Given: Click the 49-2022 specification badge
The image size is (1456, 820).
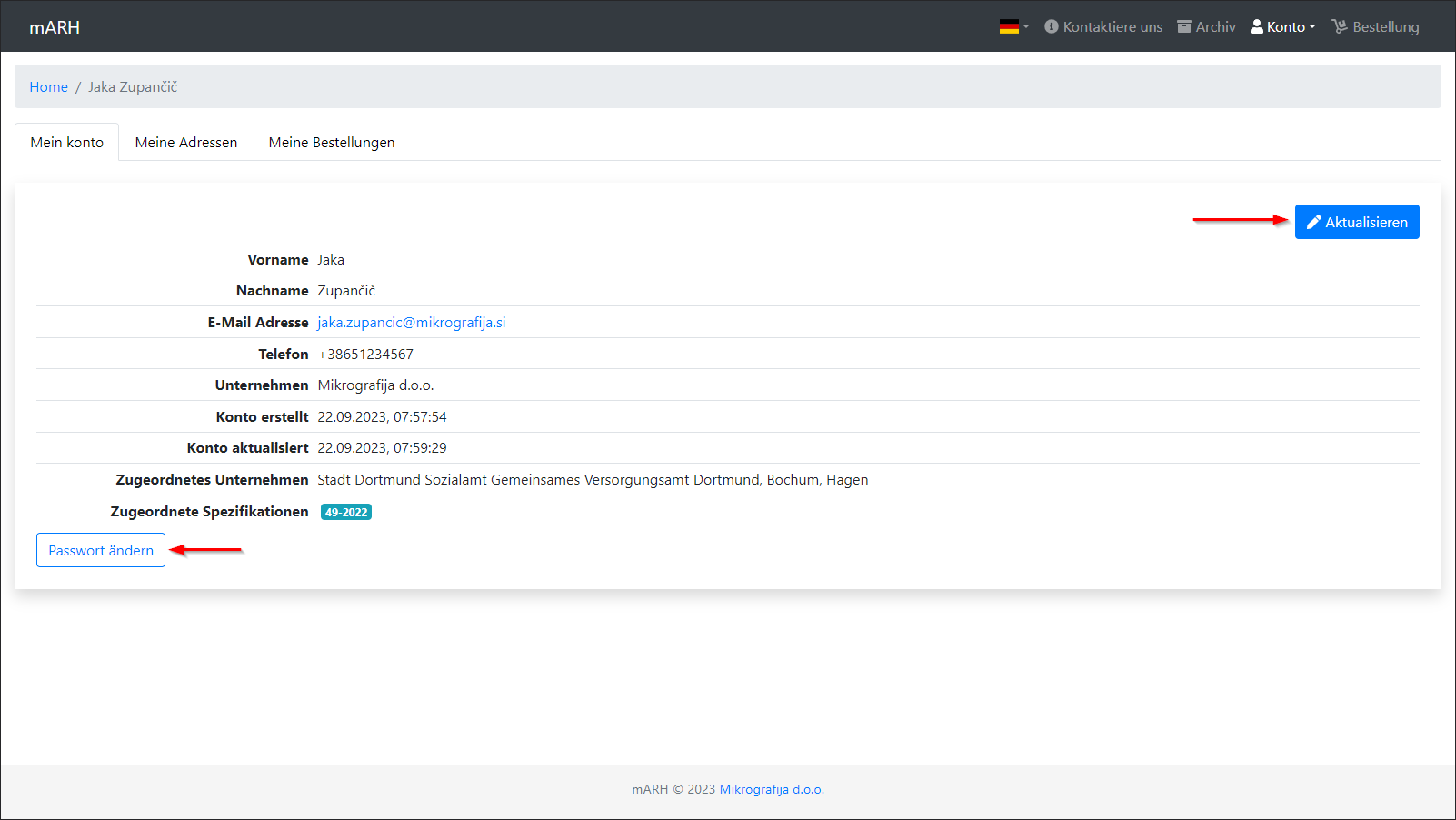Looking at the screenshot, I should pyautogui.click(x=346, y=513).
